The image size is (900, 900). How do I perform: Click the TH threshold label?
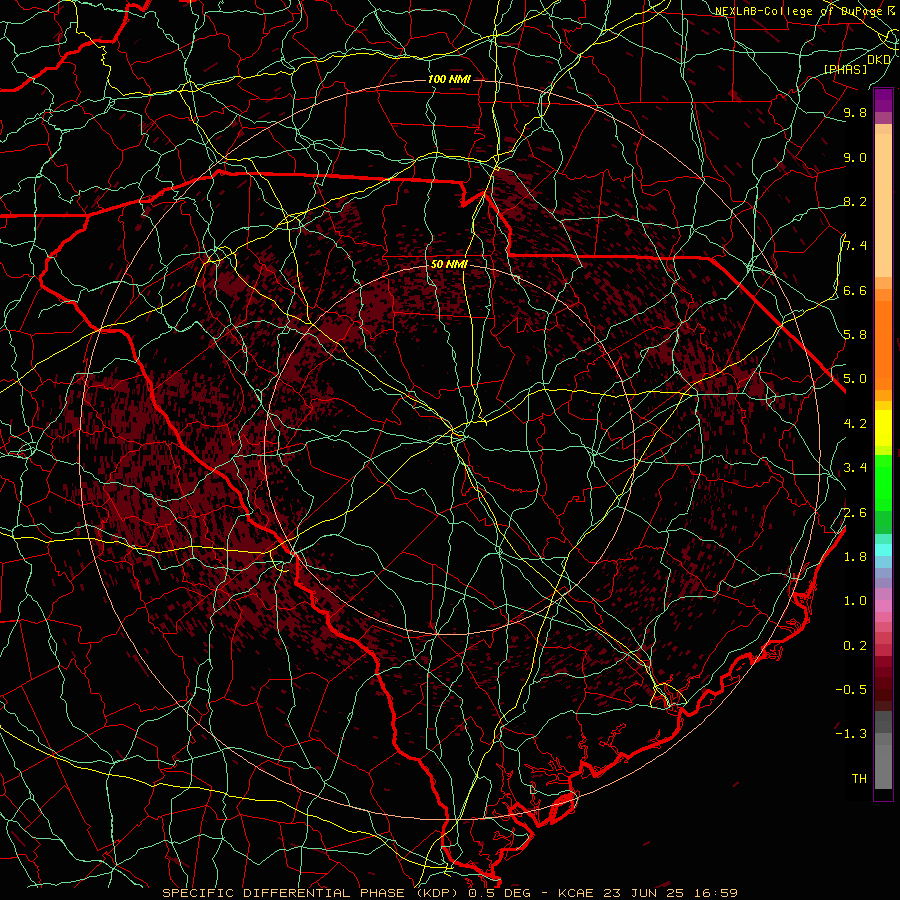859,779
